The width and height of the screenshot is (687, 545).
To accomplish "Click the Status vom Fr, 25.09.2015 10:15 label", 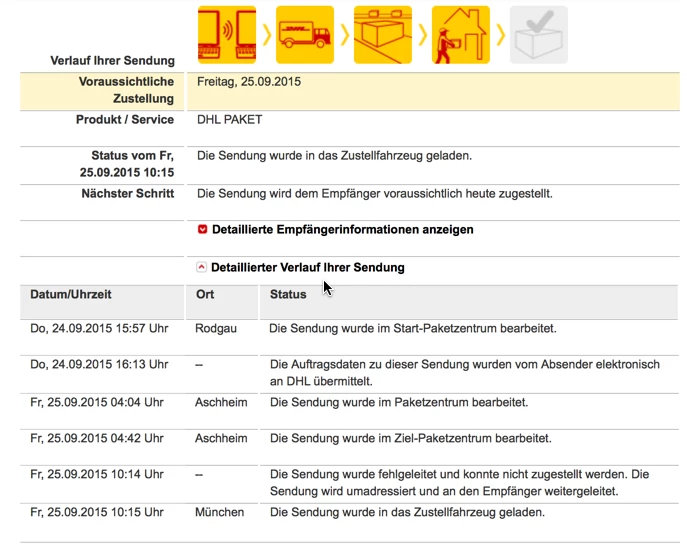I will click(x=127, y=164).
